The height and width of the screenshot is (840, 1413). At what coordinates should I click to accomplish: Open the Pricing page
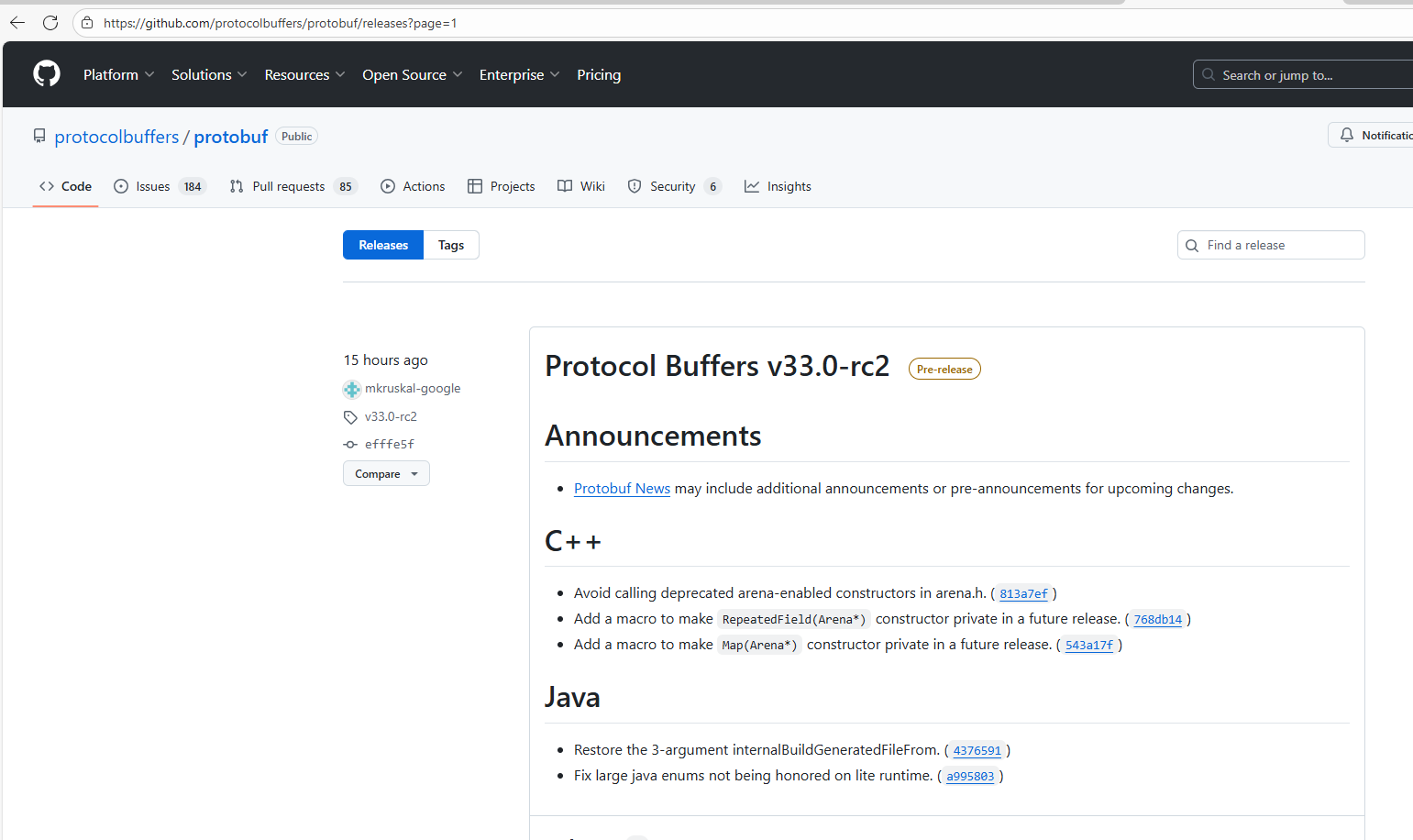(599, 74)
